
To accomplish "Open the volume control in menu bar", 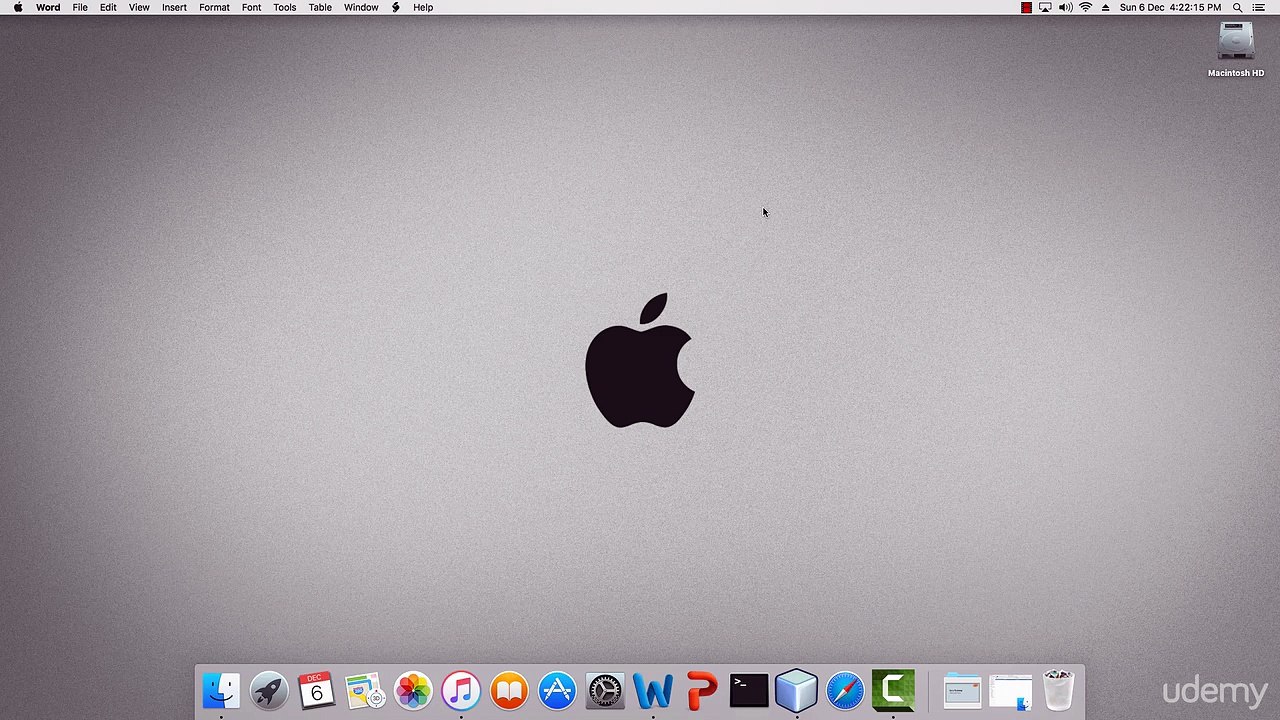I will point(1065,8).
